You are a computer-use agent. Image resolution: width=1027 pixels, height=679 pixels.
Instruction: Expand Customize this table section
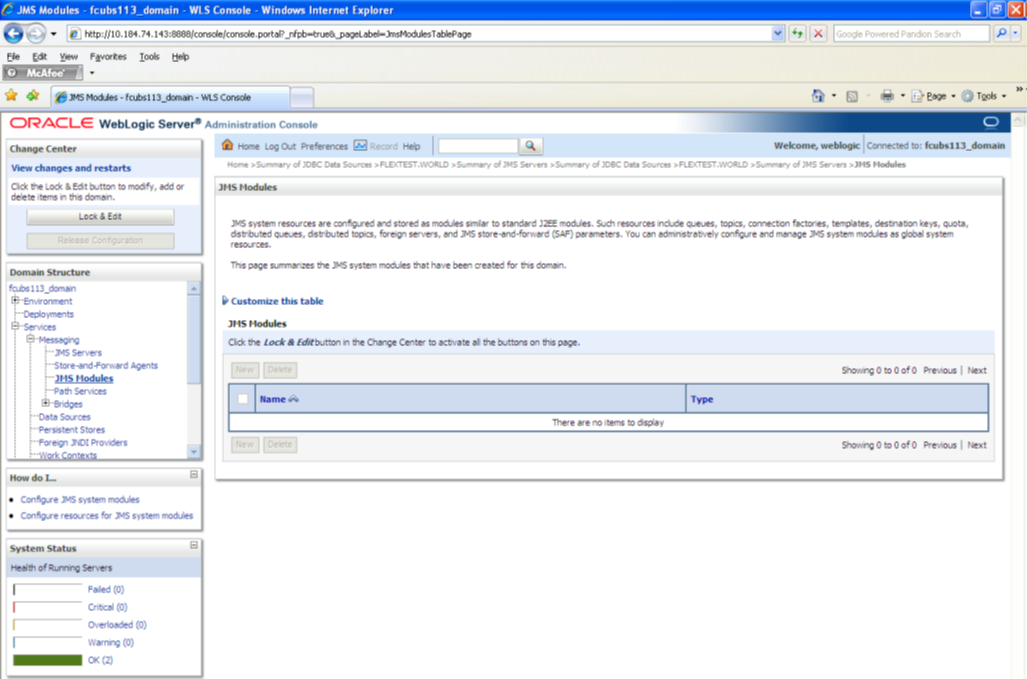click(276, 301)
